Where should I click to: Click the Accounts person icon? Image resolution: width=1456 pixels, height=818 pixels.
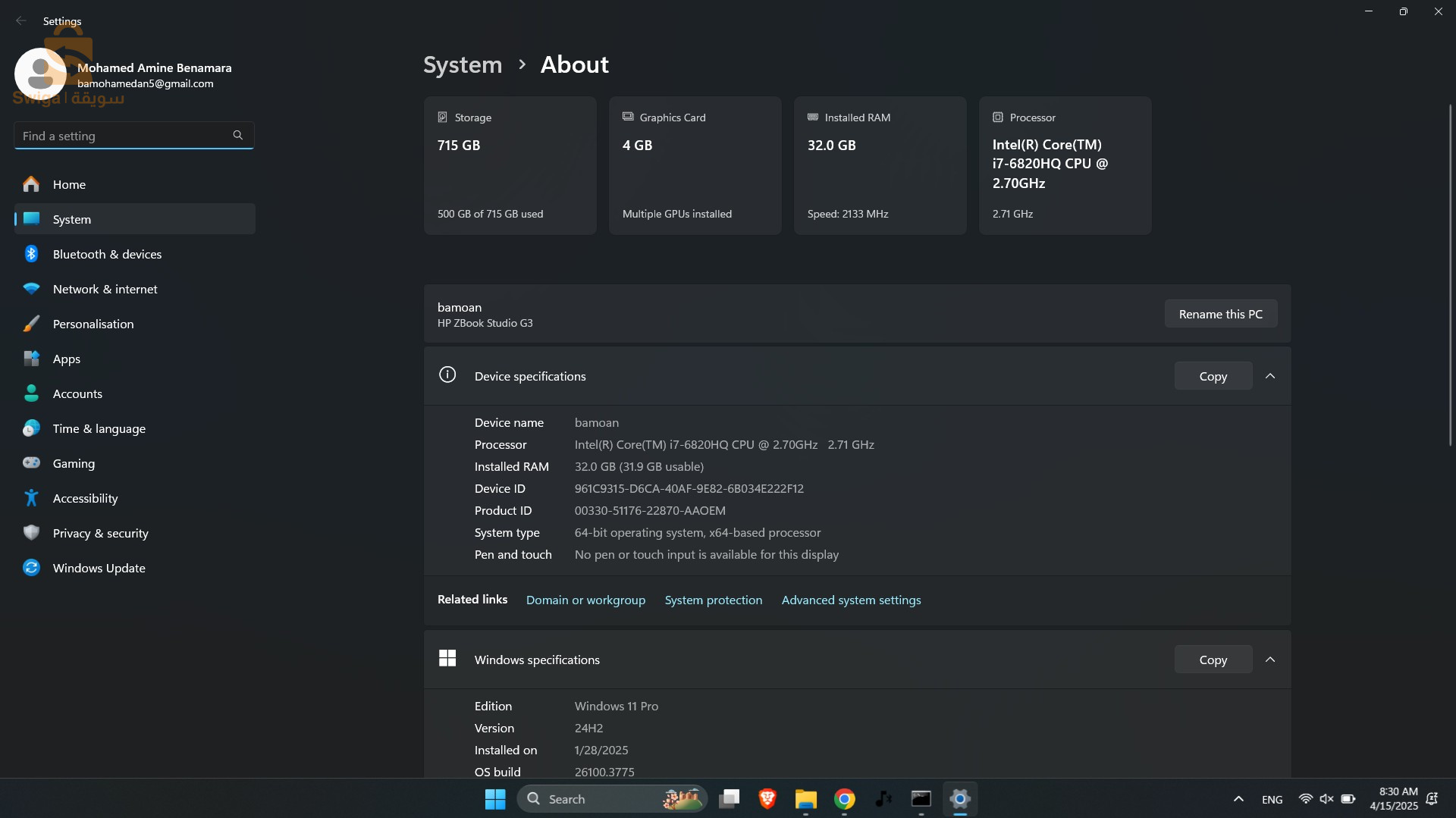(31, 393)
